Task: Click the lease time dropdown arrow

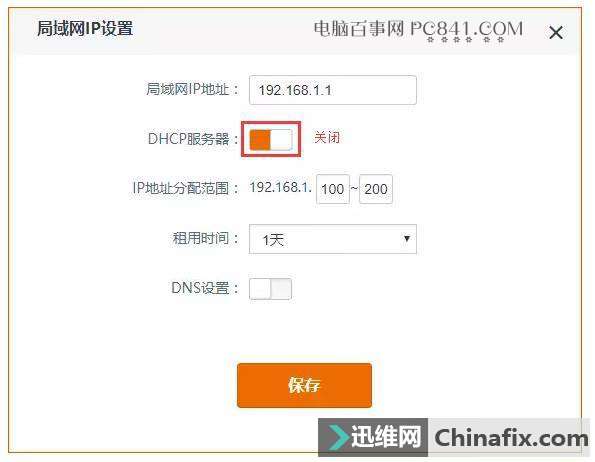Action: (x=407, y=239)
